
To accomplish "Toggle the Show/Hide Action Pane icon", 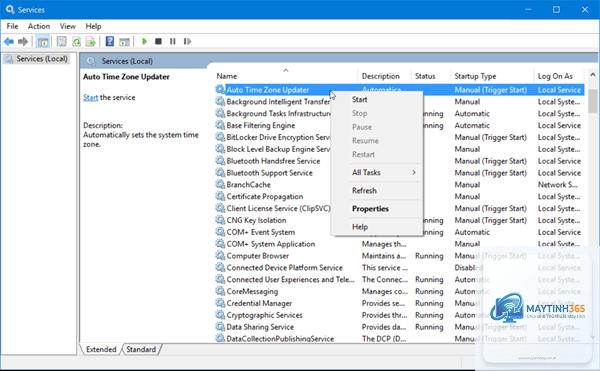I will point(124,42).
